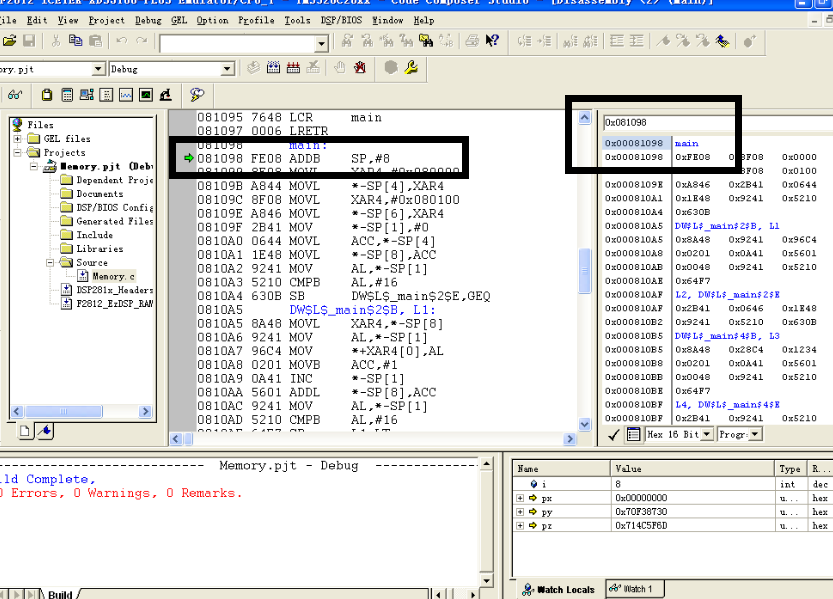The width and height of the screenshot is (833, 599).
Task: Click the Value column header in watch
Action: click(x=692, y=469)
